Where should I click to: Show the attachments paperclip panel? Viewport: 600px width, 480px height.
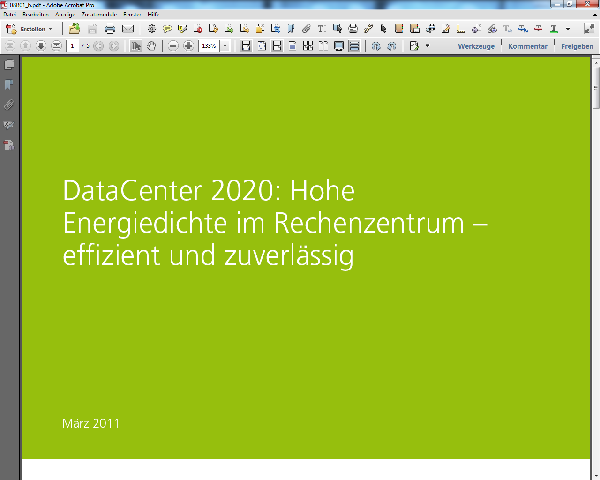[9, 105]
